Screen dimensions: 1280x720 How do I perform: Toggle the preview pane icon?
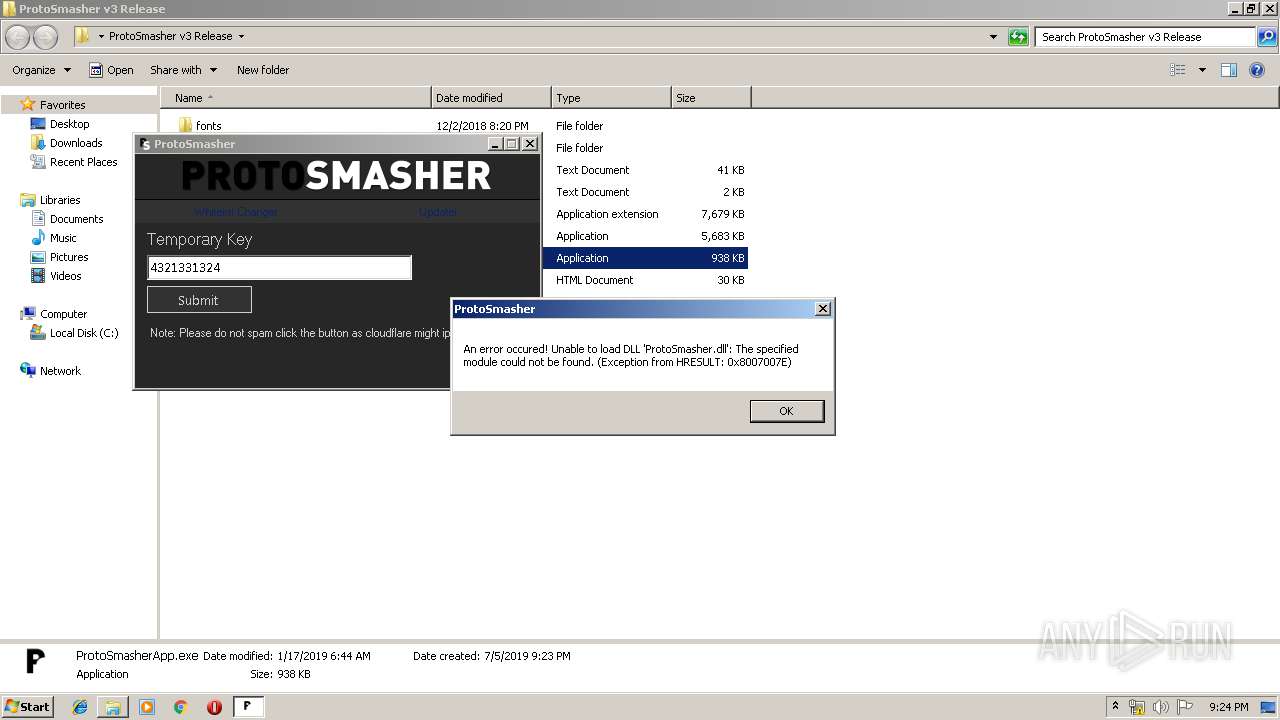pos(1229,70)
